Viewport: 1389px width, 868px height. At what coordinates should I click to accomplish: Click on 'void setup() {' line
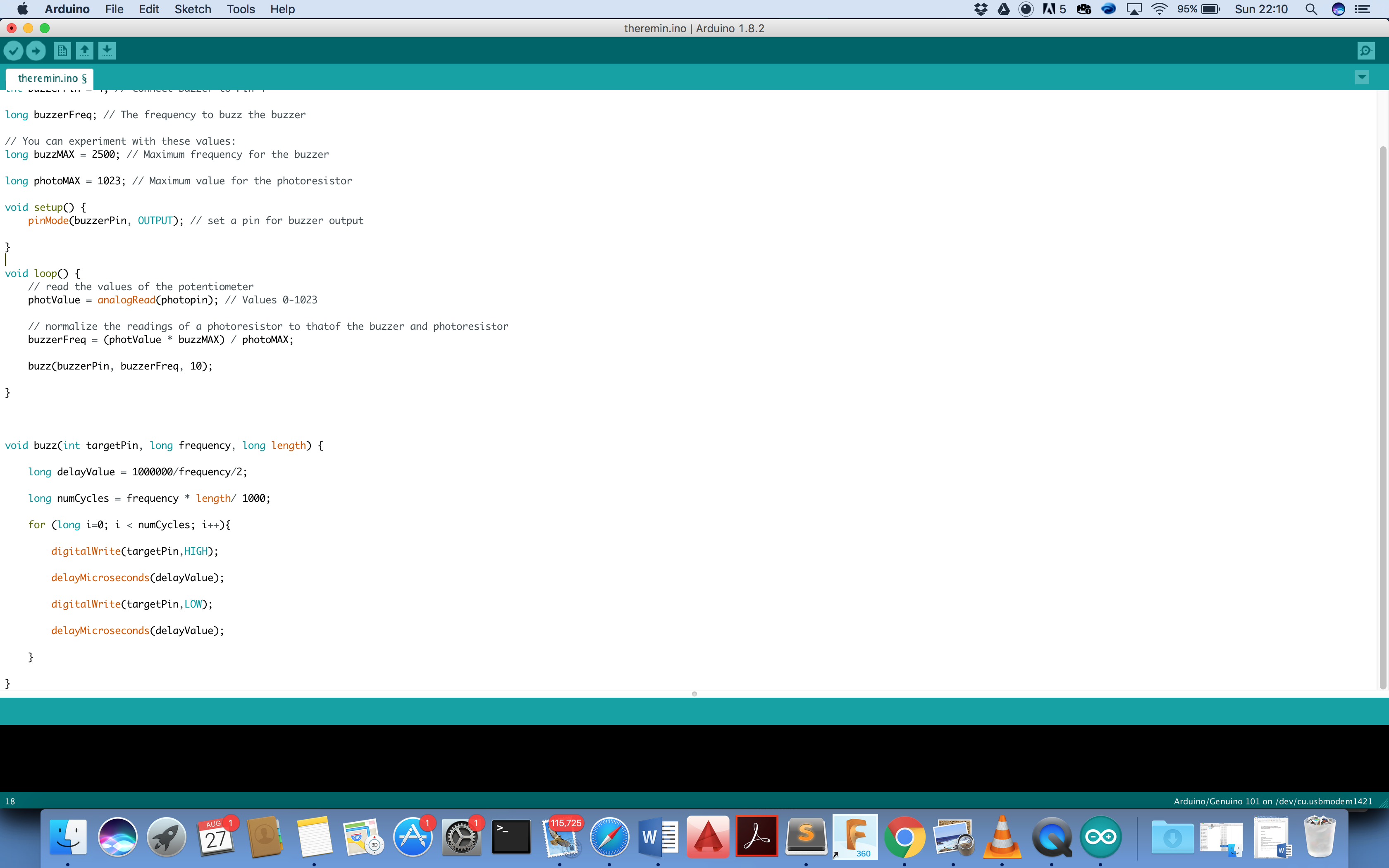coord(46,207)
